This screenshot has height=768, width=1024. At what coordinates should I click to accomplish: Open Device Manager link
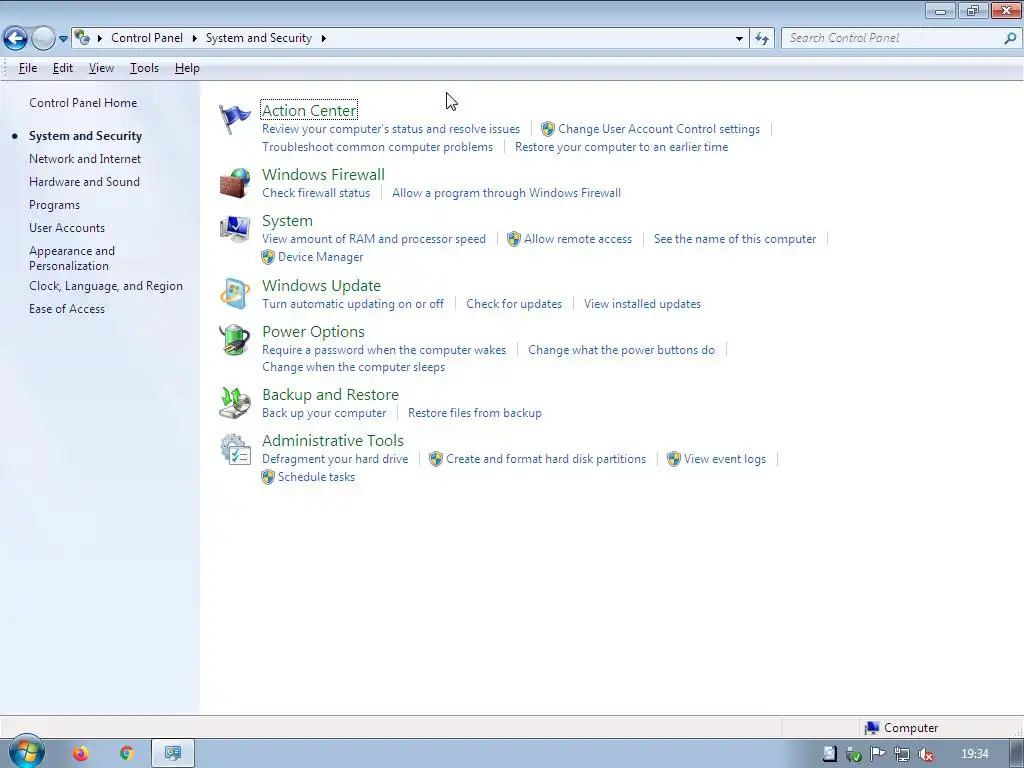pos(321,257)
